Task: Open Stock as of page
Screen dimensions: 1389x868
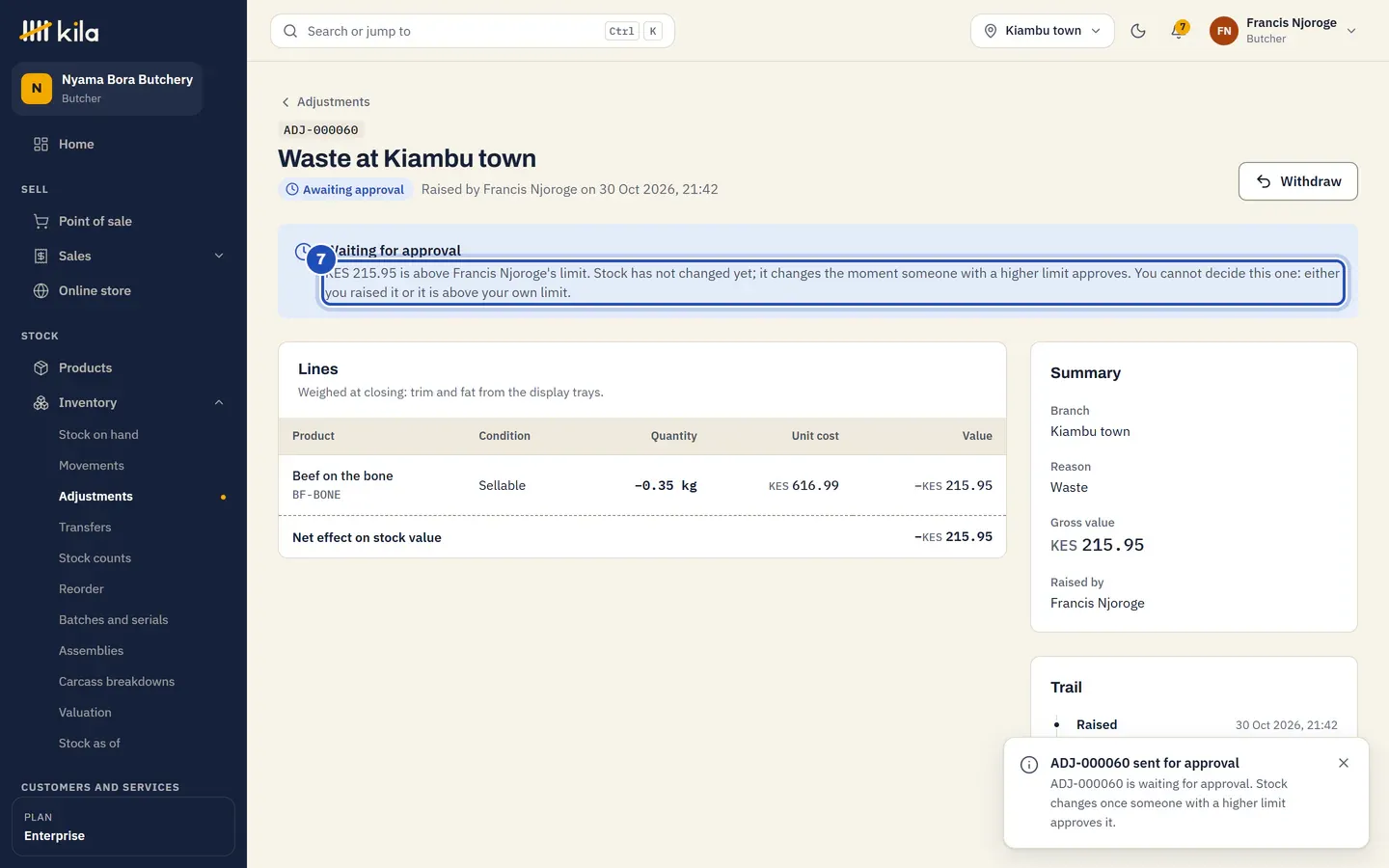Action: (x=90, y=744)
